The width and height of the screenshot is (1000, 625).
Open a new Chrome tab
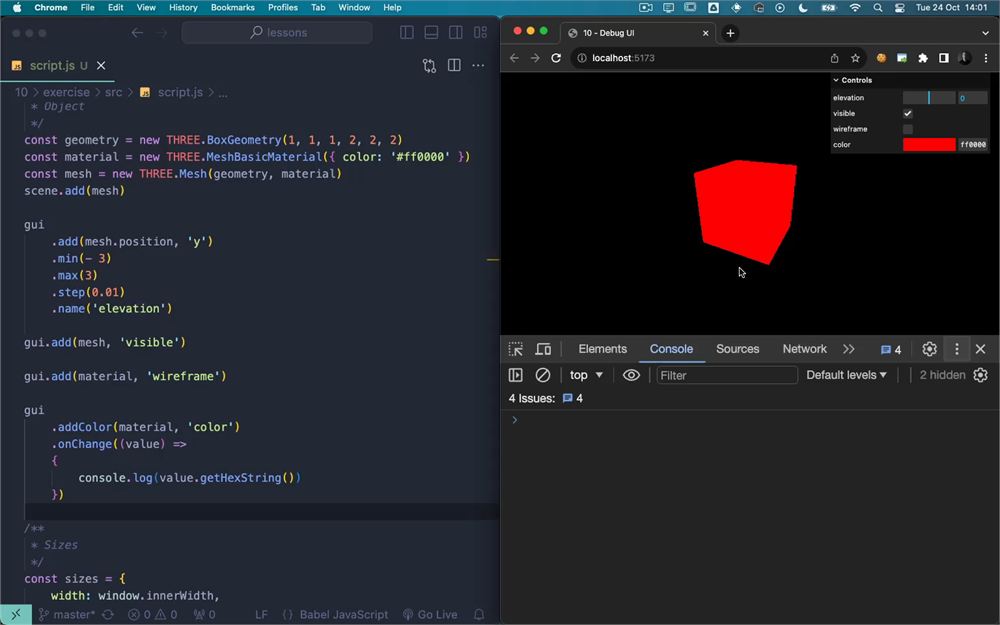click(x=730, y=33)
